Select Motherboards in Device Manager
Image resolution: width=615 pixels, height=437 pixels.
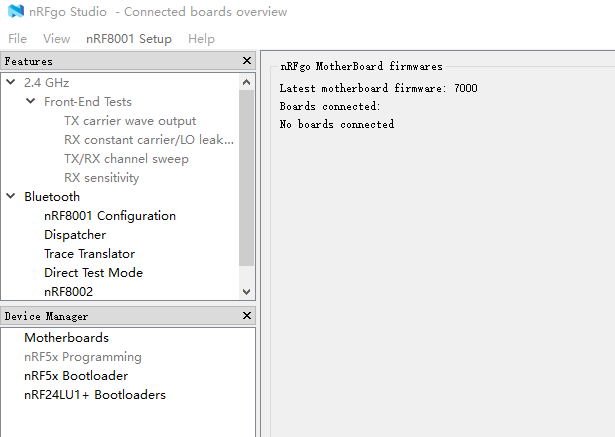(66, 338)
